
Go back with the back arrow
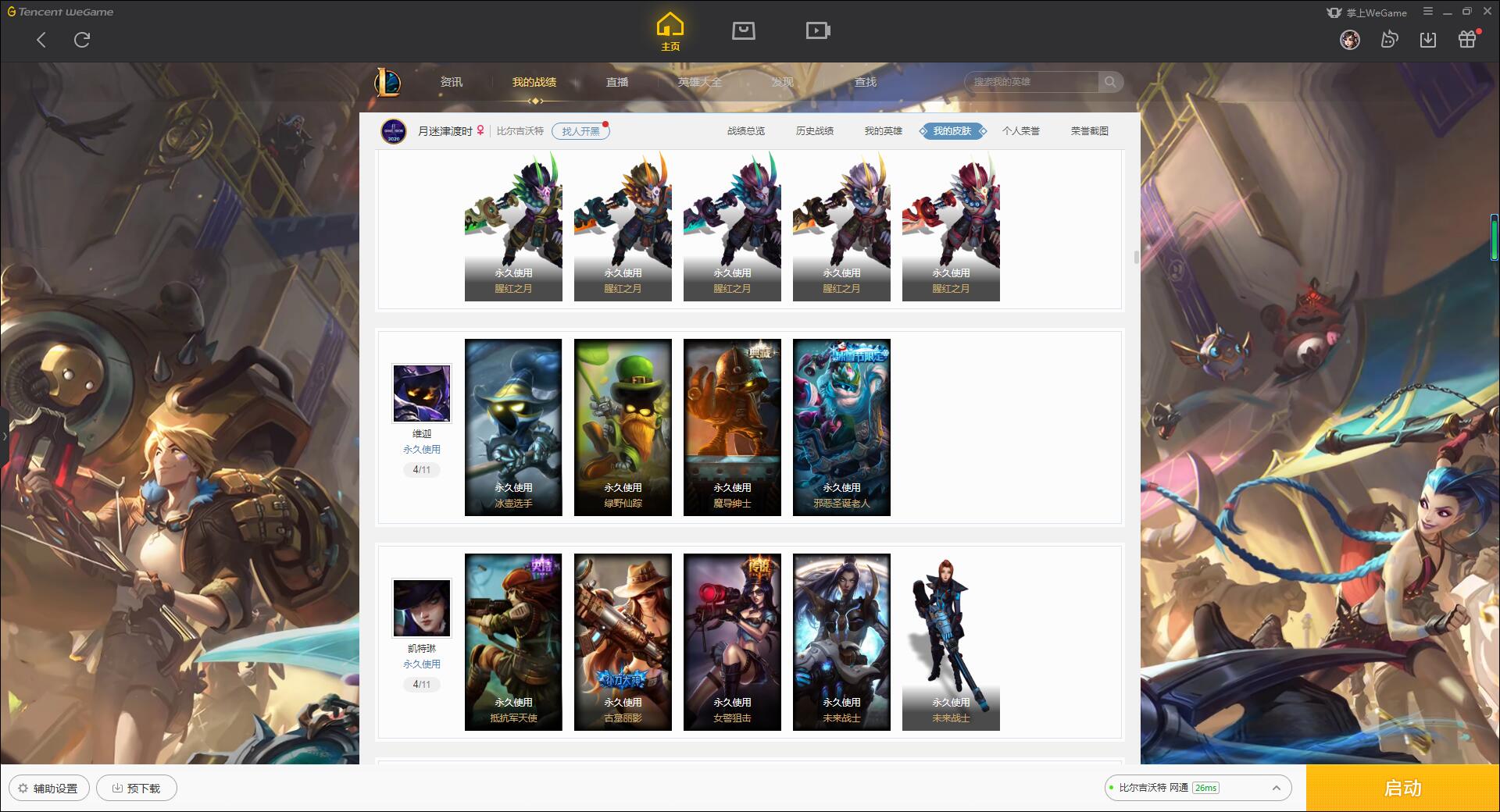[41, 40]
